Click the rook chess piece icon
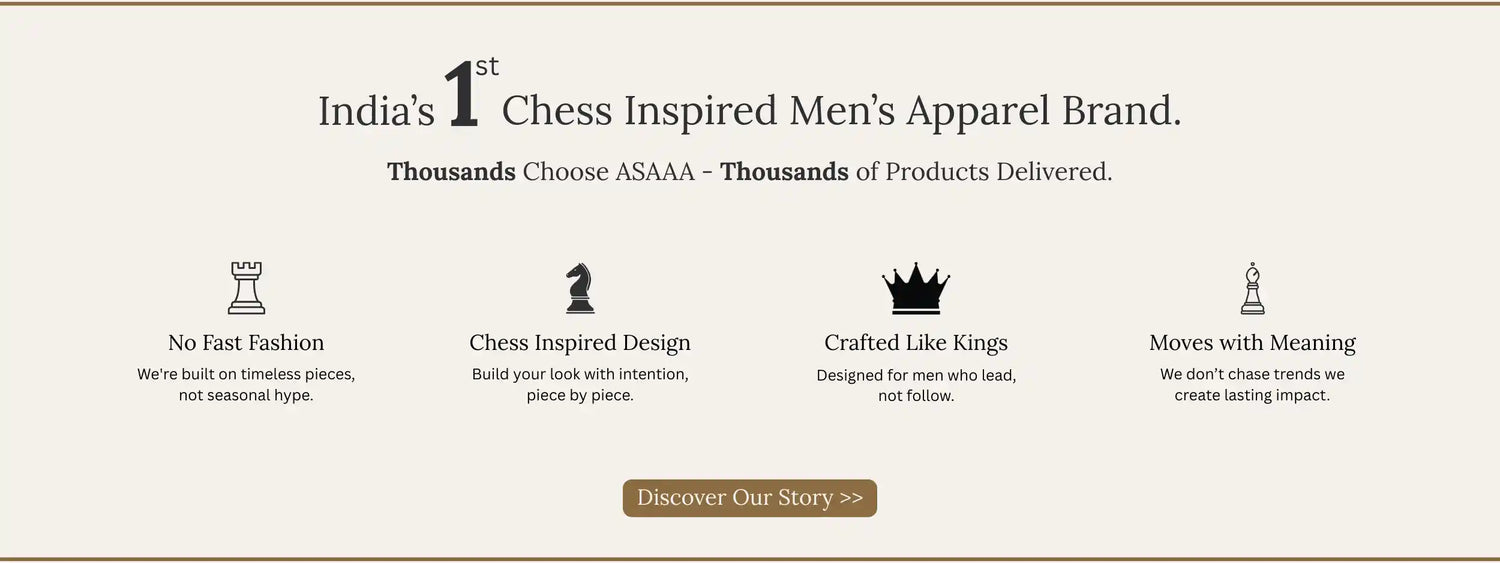This screenshot has height=563, width=1500. pyautogui.click(x=246, y=288)
